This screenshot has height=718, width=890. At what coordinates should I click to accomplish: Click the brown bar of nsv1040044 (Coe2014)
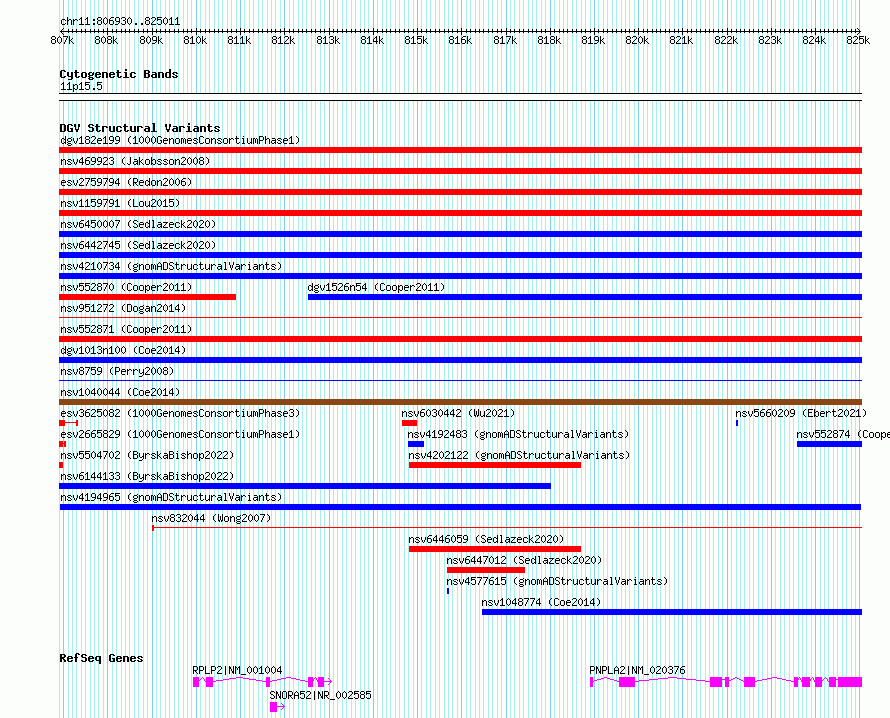[x=460, y=402]
